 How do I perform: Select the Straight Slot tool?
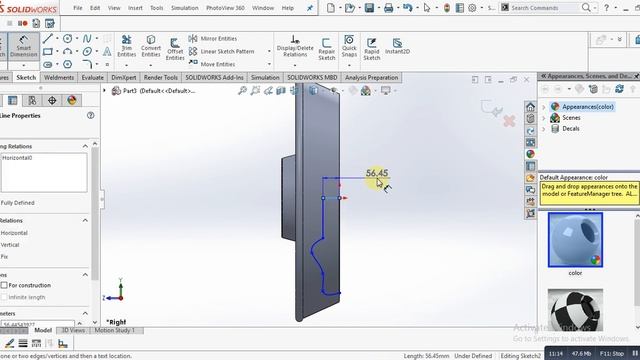[x=48, y=64]
